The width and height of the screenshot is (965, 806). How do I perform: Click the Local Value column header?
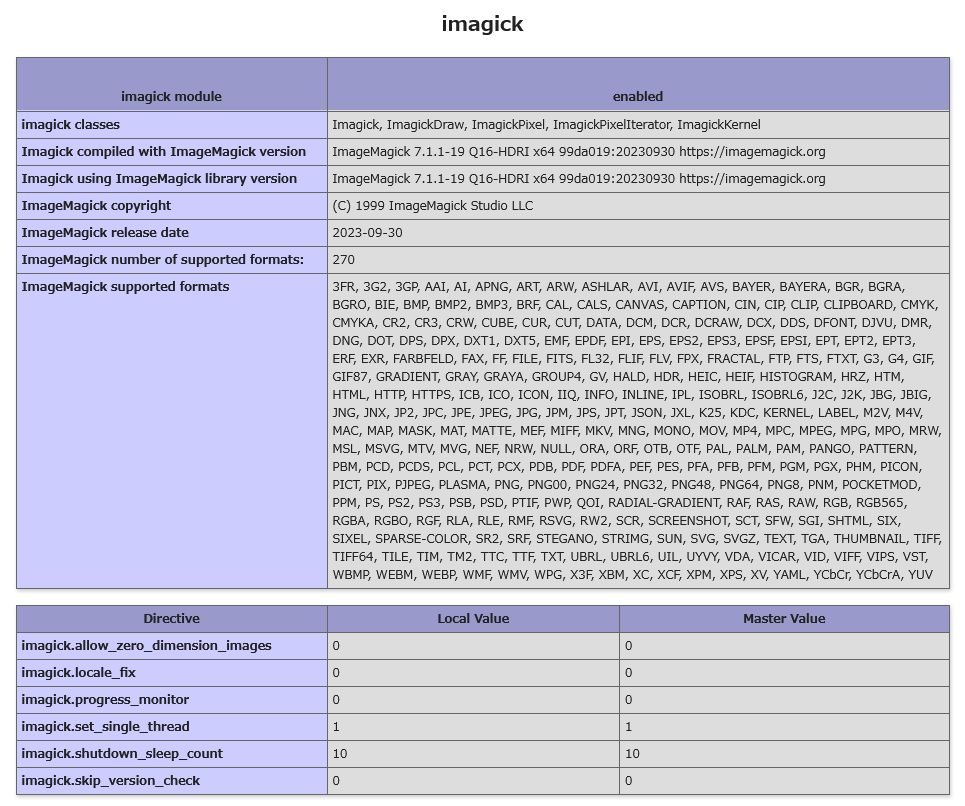click(x=473, y=618)
